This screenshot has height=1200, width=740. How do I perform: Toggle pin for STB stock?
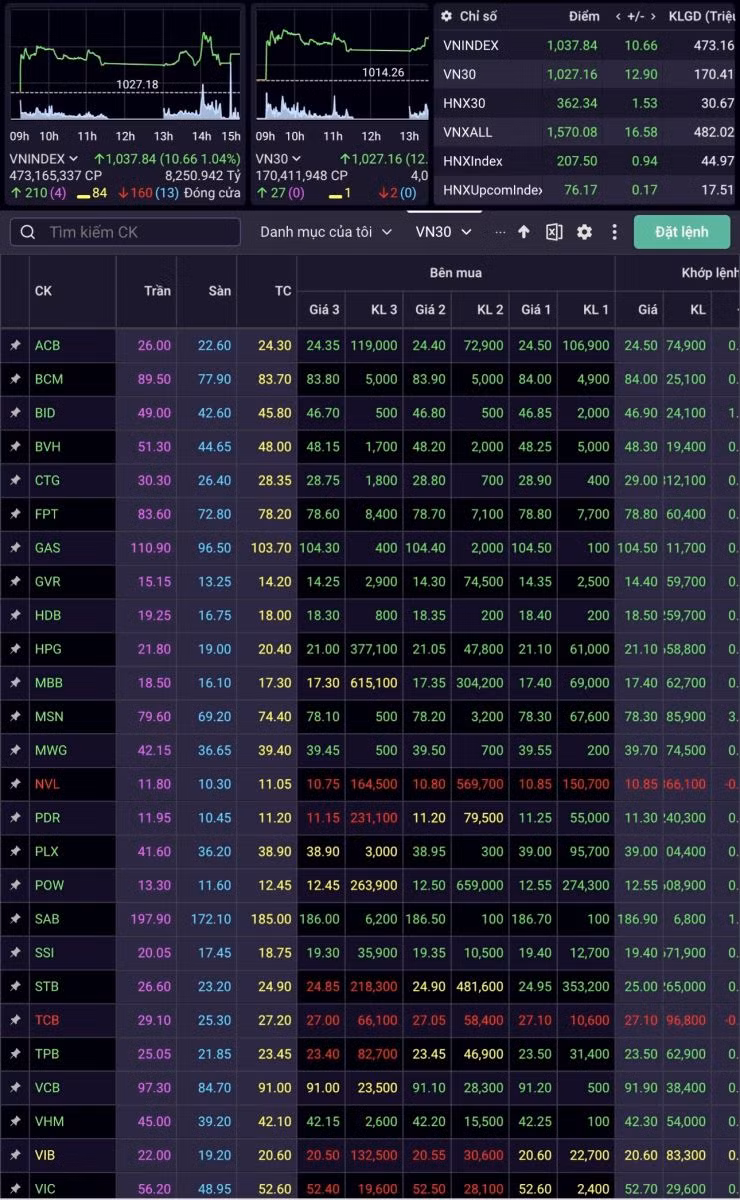(15, 987)
